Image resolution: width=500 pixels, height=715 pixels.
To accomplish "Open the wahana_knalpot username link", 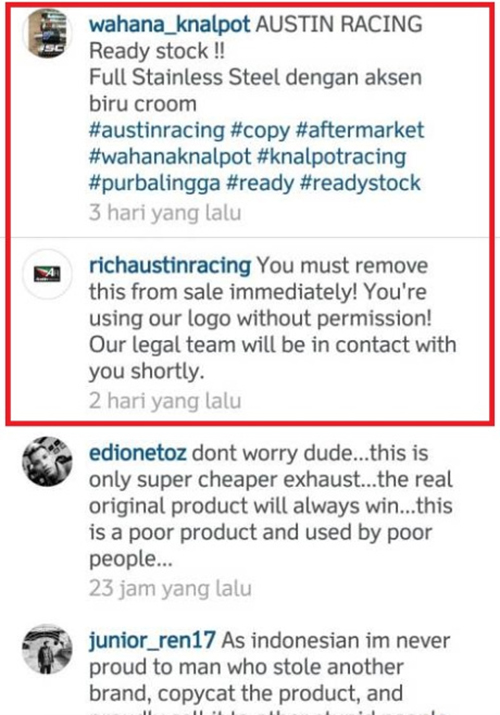I will [170, 24].
